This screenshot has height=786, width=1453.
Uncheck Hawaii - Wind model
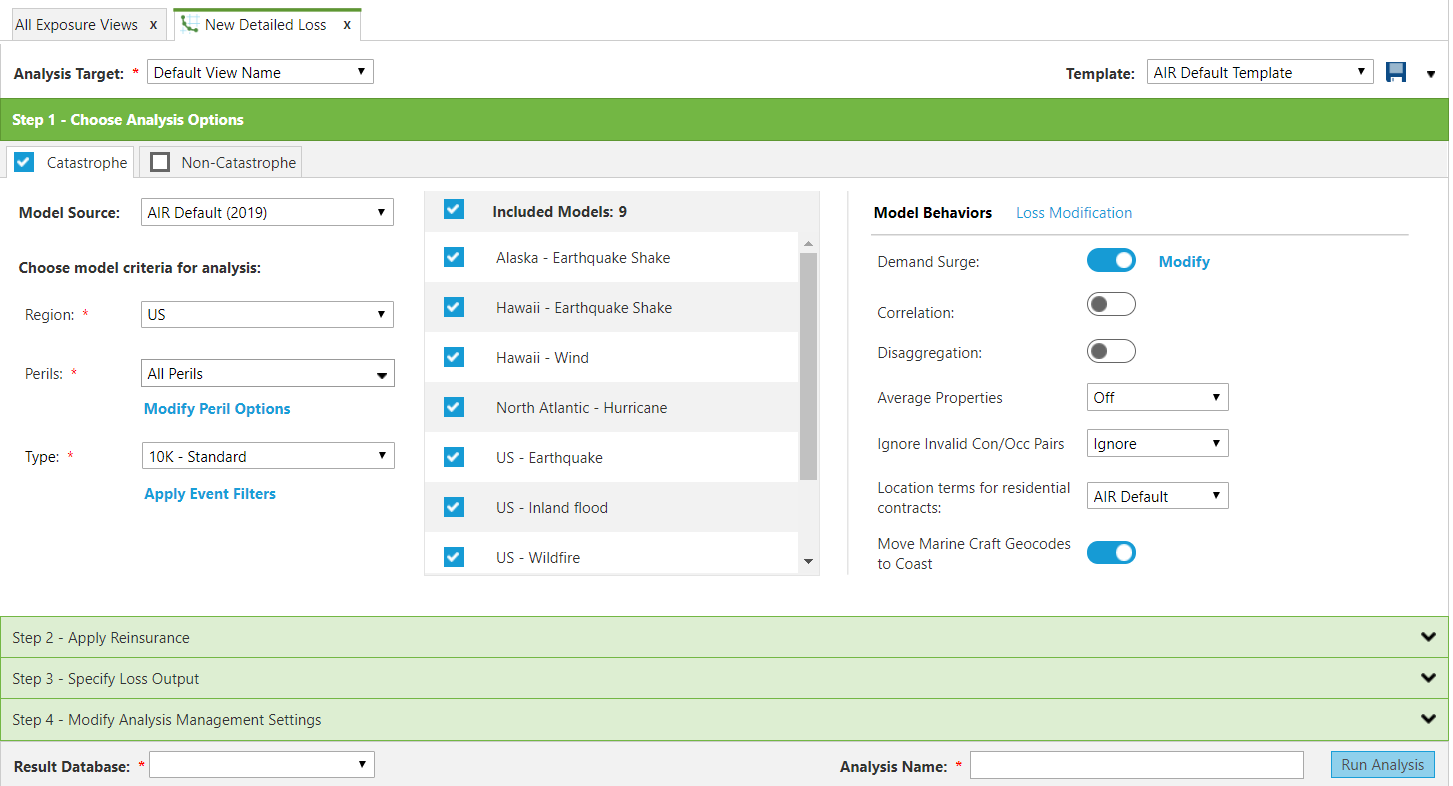click(454, 357)
